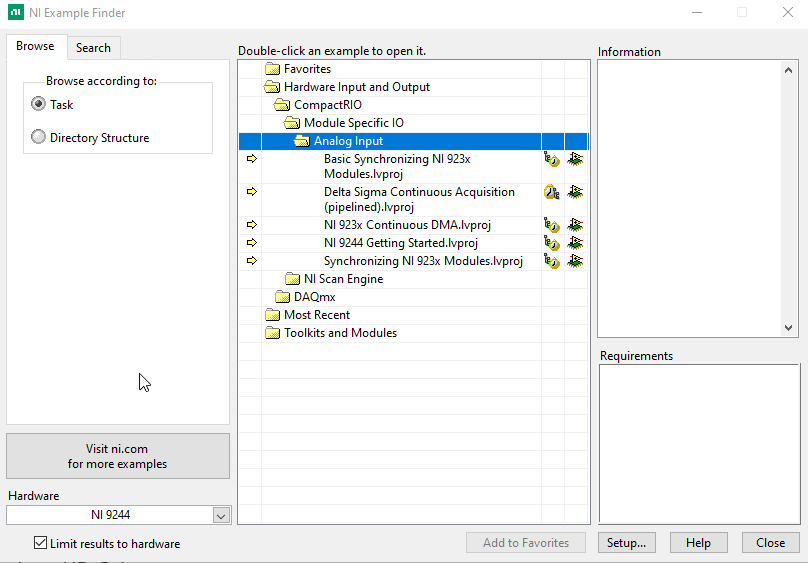808x563 pixels.
Task: Select NI 9244 Getting Started.lvproj
Action: (414, 243)
